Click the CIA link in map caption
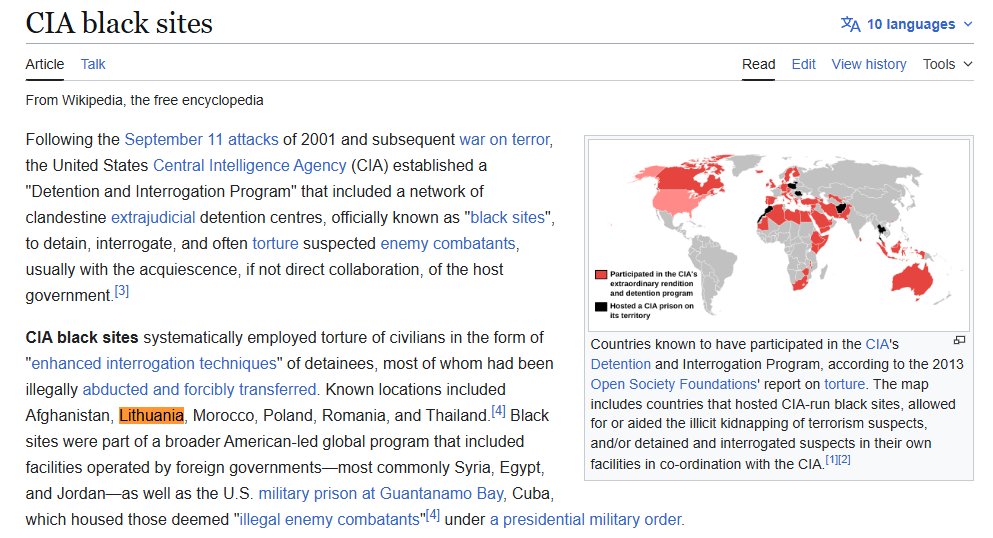The image size is (993, 538). pos(877,344)
